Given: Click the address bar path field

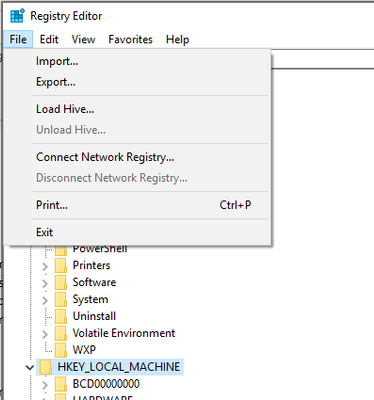Looking at the screenshot, I should 323,59.
